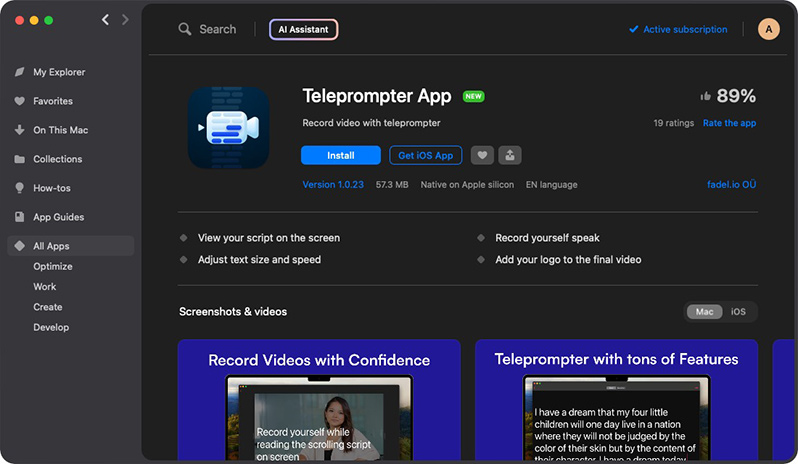Click Get iOS App button
Image resolution: width=798 pixels, height=464 pixels.
click(425, 155)
